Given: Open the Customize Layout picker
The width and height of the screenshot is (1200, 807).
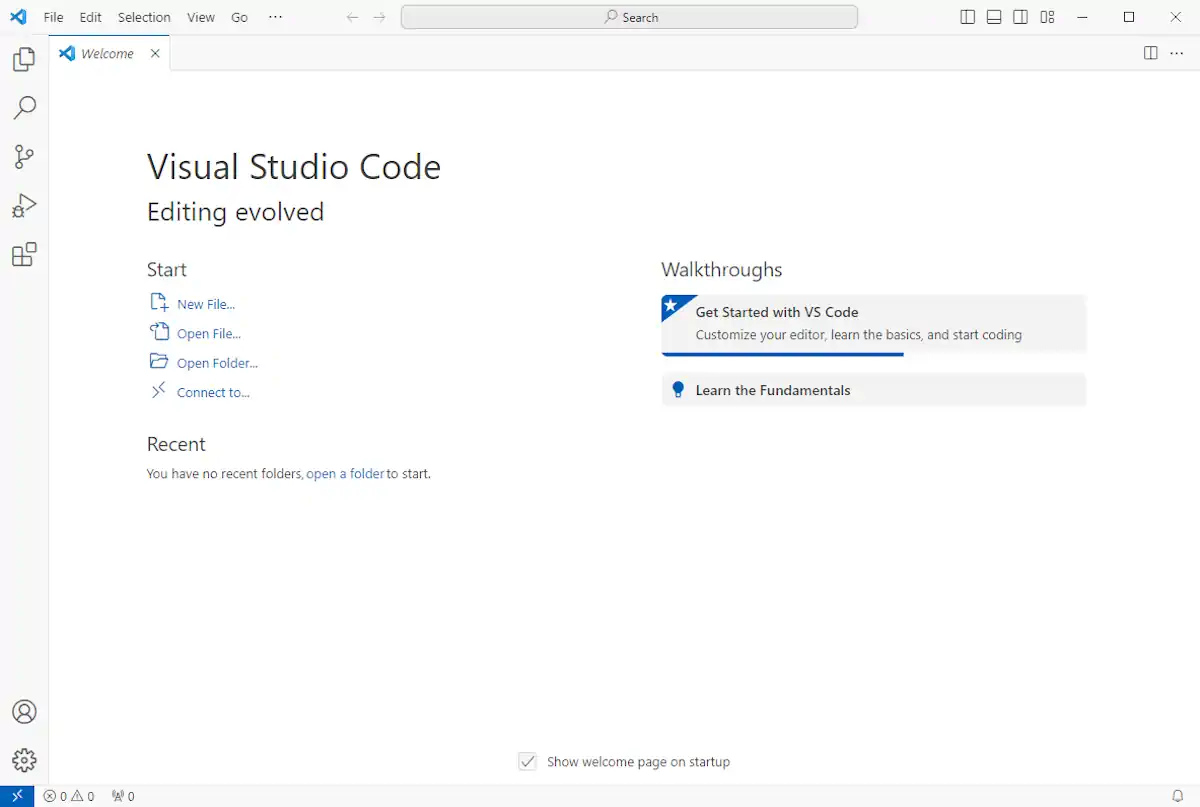Looking at the screenshot, I should pyautogui.click(x=1046, y=17).
